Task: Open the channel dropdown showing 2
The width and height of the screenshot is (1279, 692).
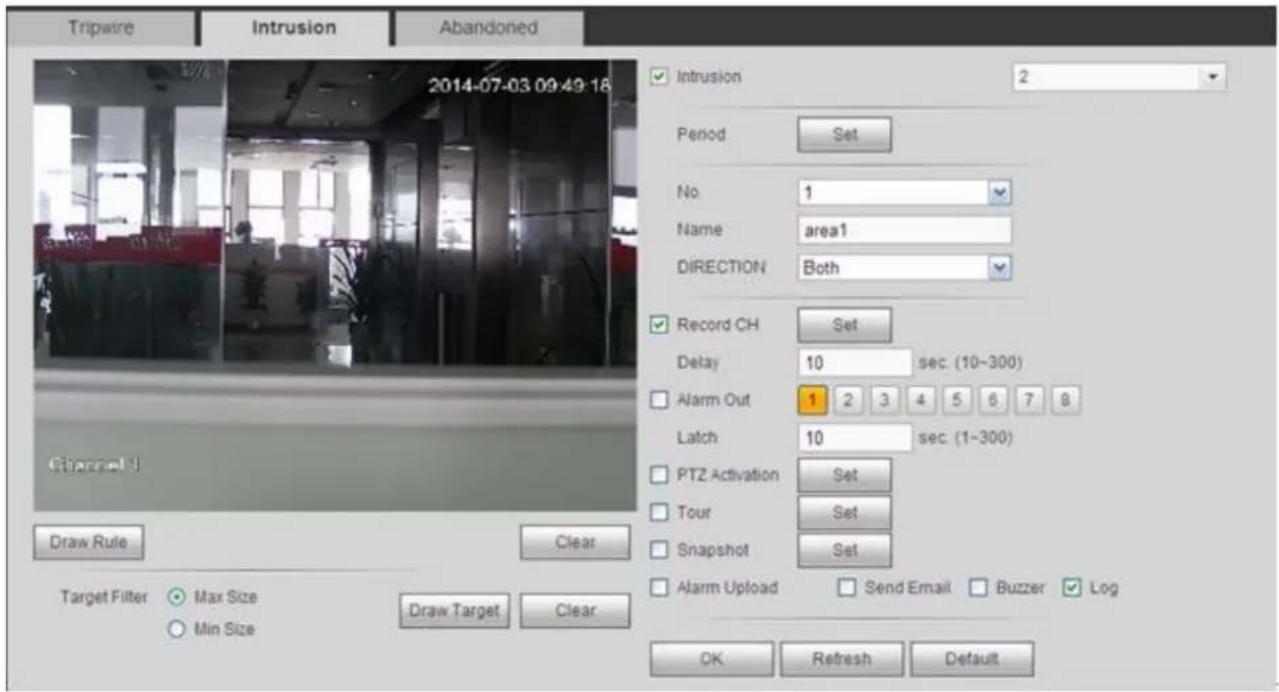Action: click(x=1119, y=77)
